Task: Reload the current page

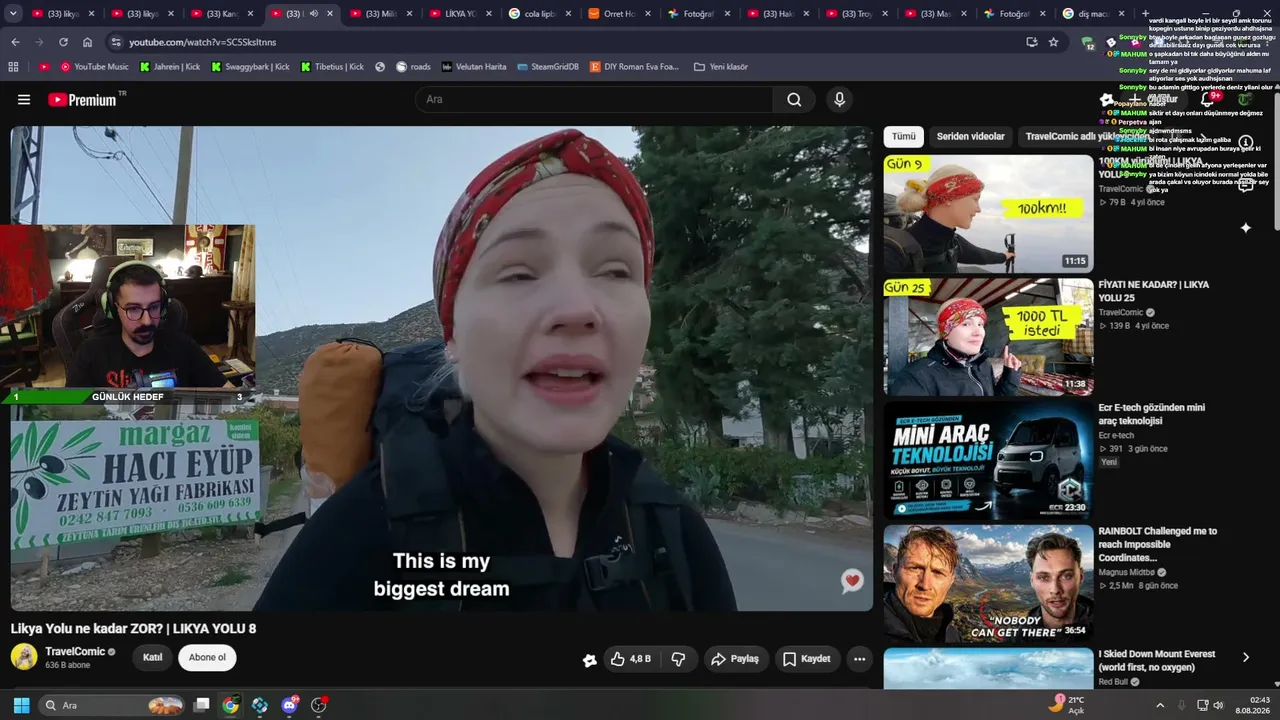Action: 63,42
